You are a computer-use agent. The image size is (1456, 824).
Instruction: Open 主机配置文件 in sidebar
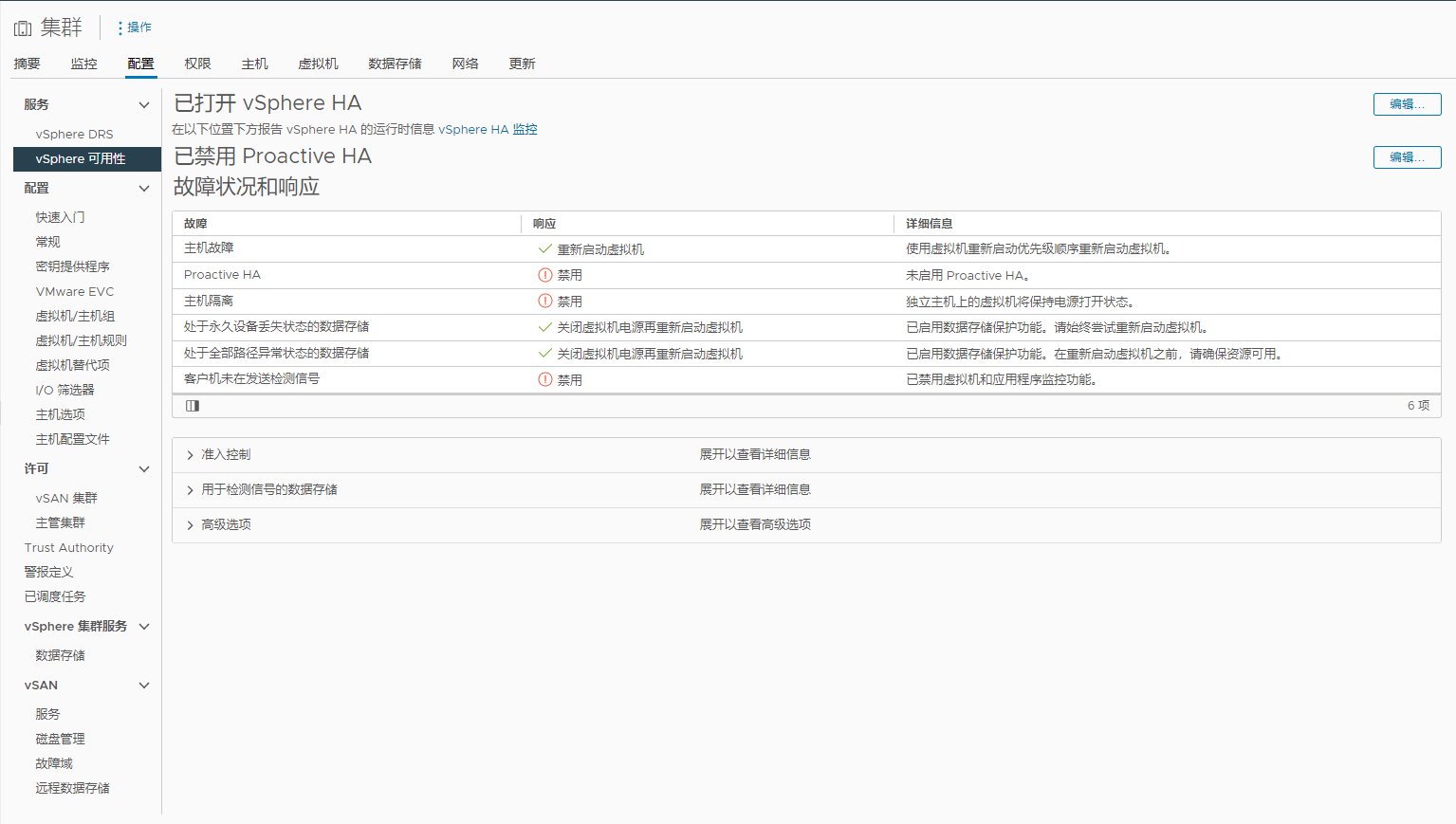(x=73, y=439)
